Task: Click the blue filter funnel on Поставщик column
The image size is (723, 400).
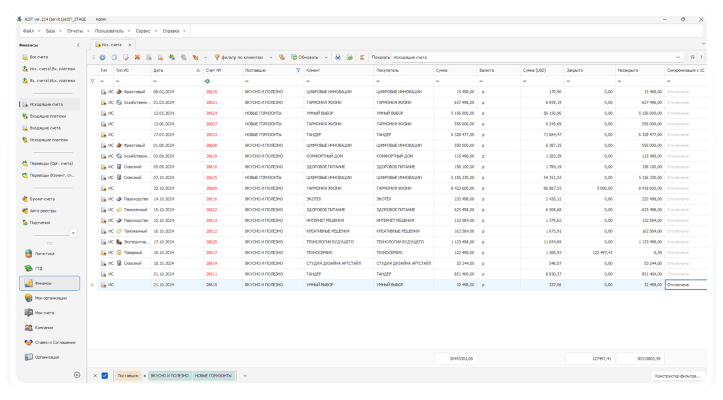Action: pos(298,70)
